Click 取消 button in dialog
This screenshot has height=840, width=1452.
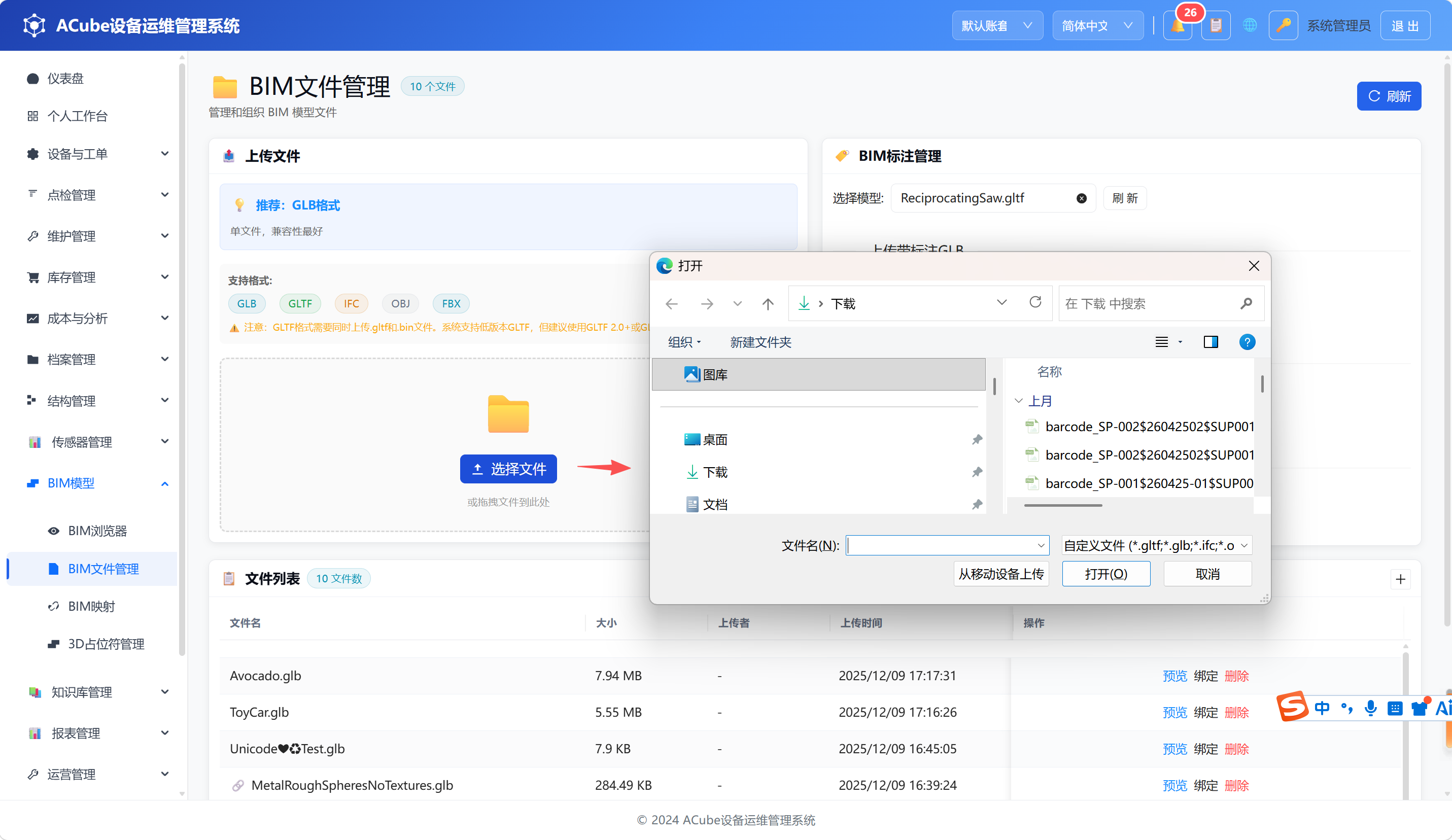point(1207,574)
